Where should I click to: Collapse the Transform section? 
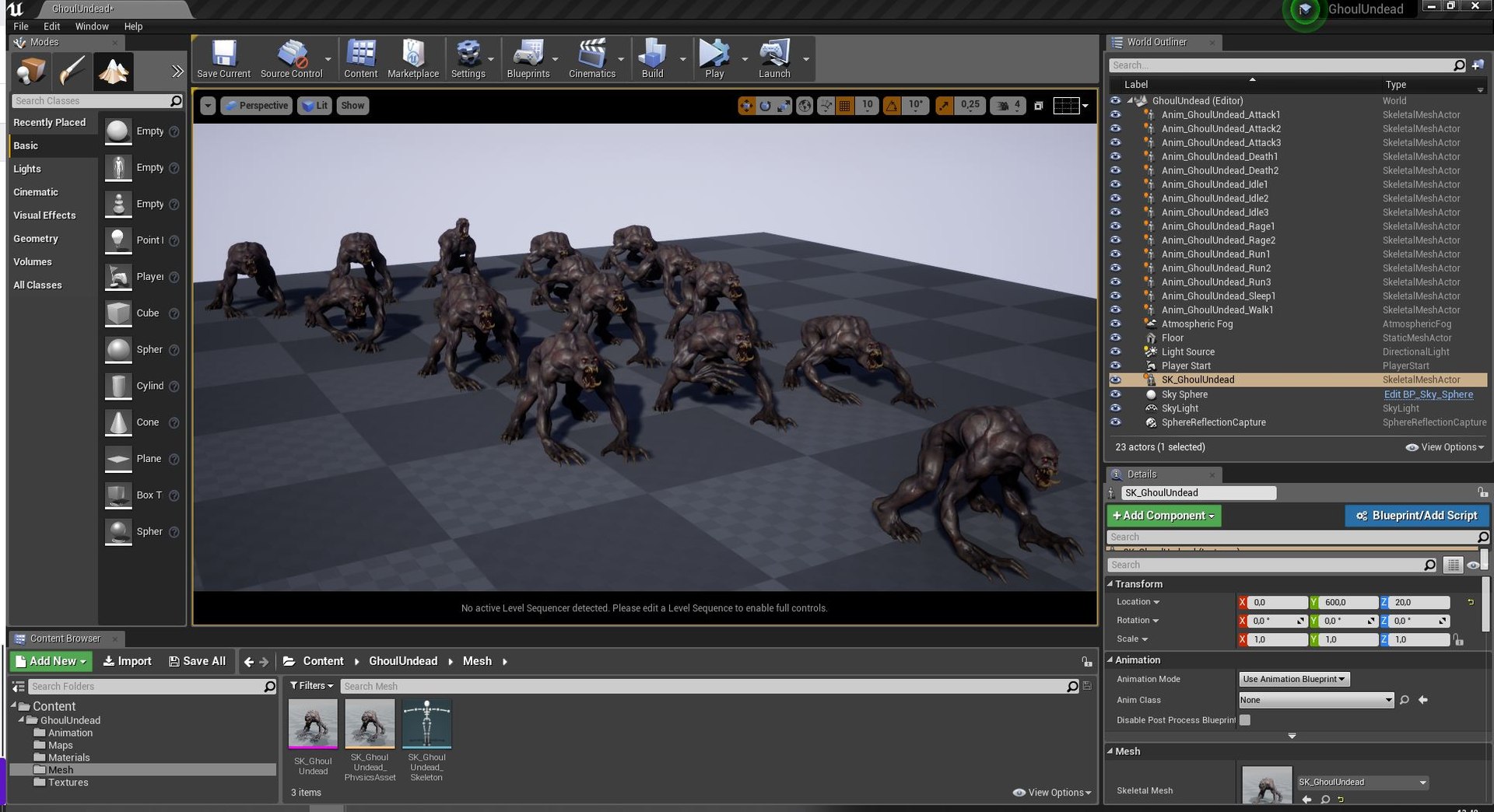tap(1110, 584)
